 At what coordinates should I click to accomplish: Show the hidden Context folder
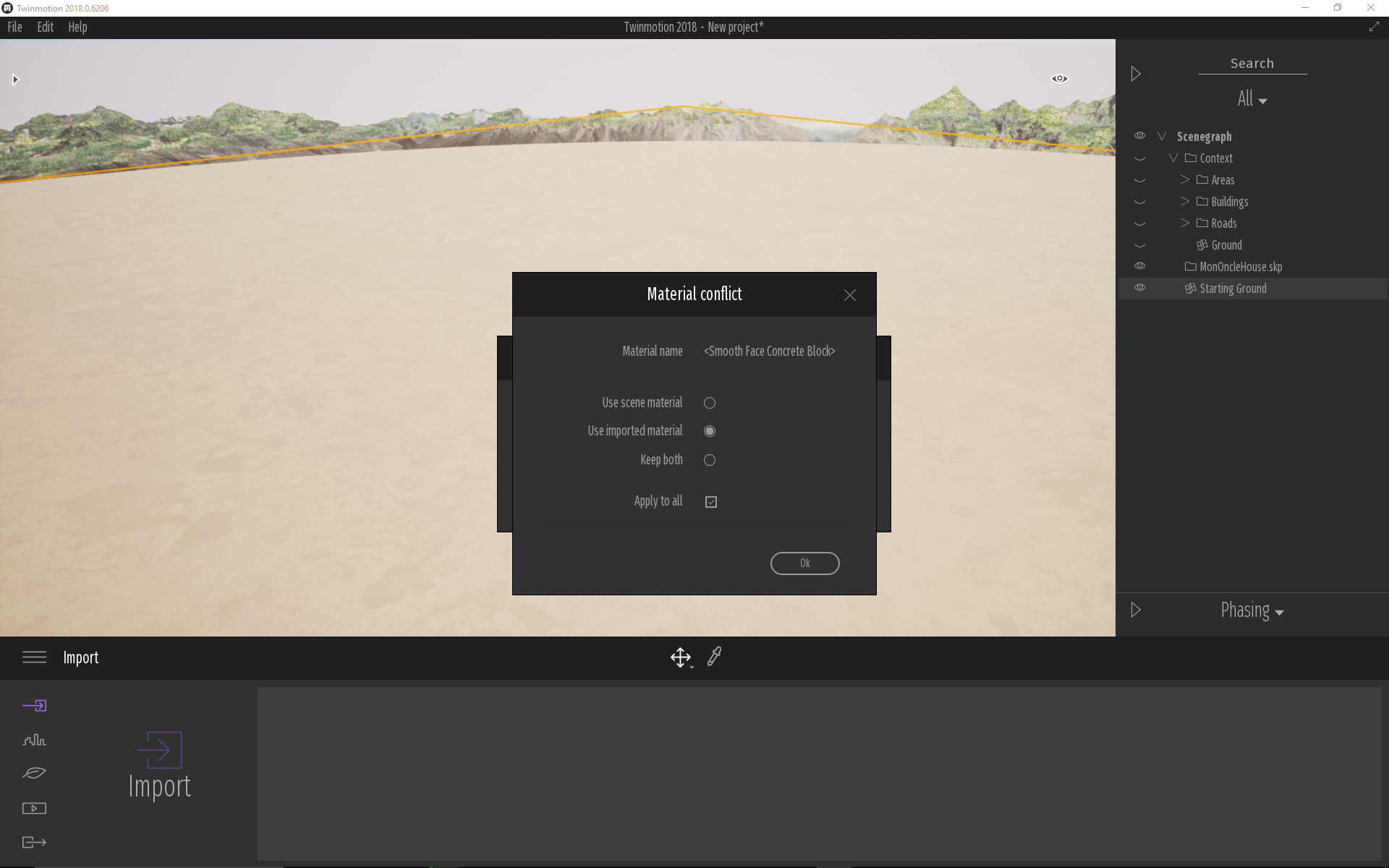pyautogui.click(x=1139, y=158)
